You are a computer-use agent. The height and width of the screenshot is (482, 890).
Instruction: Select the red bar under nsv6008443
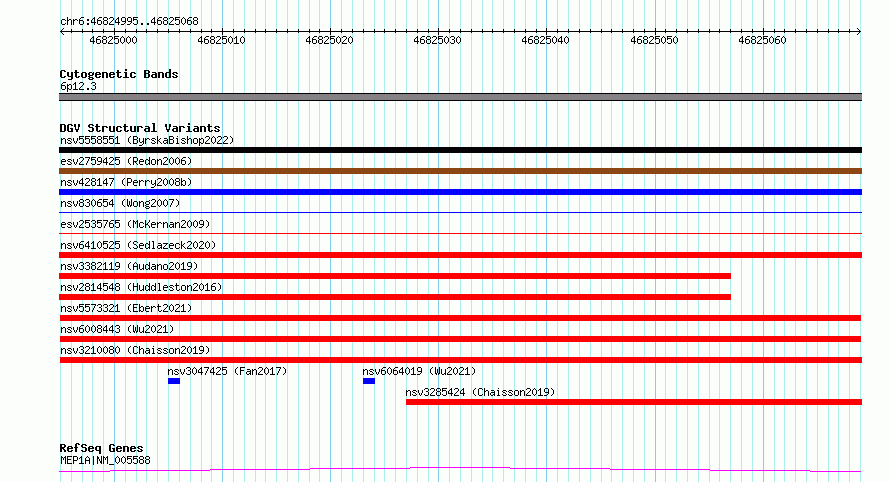click(460, 339)
